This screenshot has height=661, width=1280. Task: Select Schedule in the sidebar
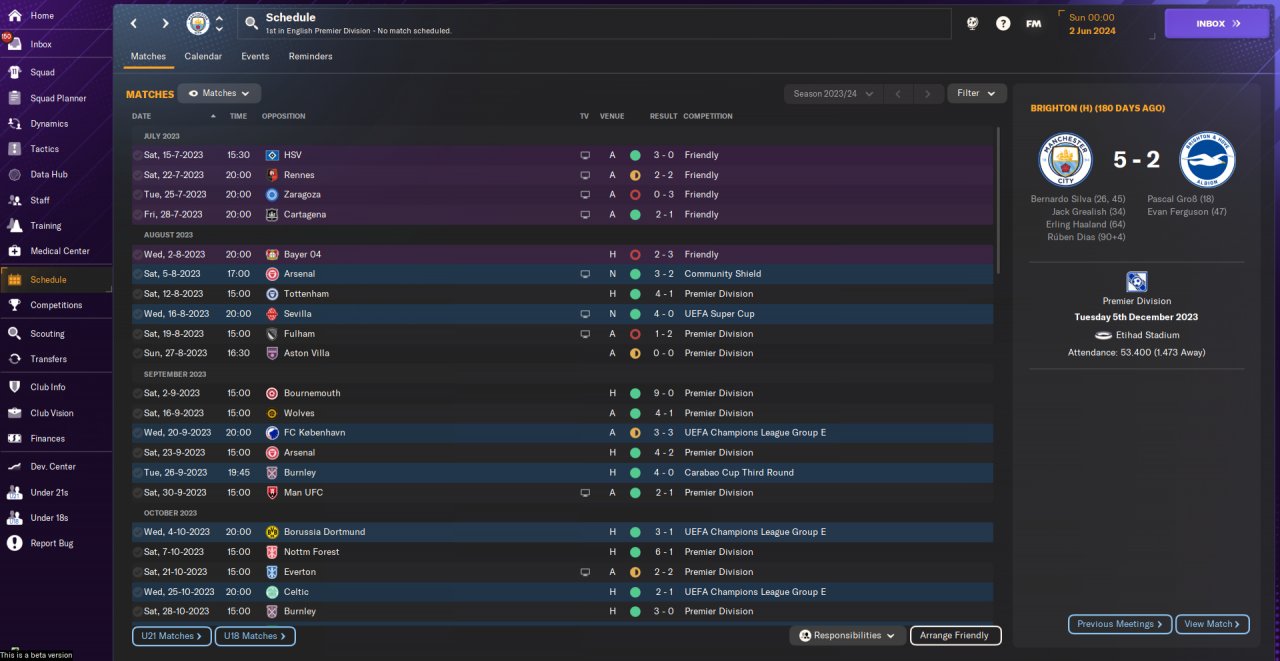pyautogui.click(x=56, y=279)
